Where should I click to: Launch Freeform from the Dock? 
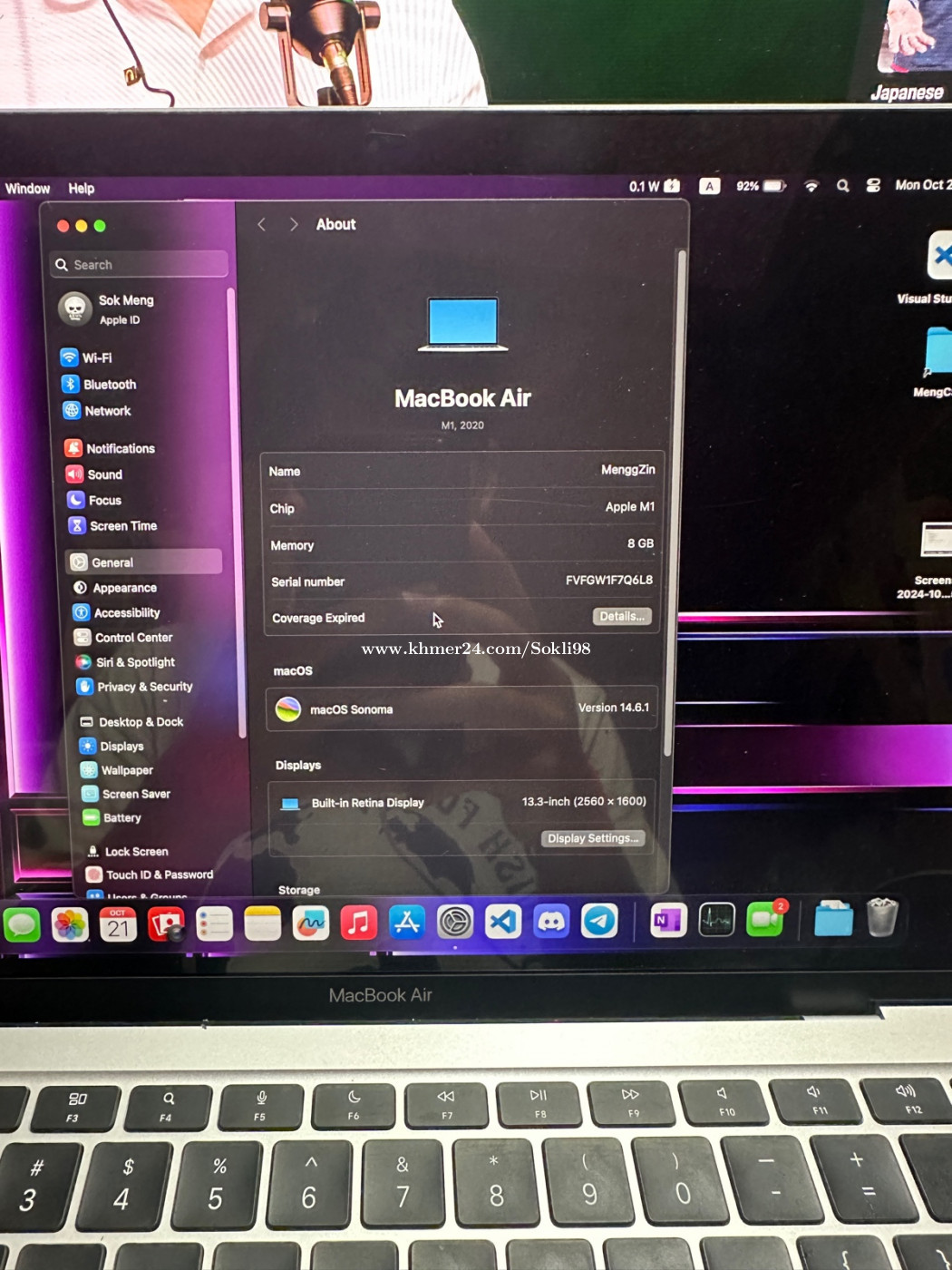(311, 924)
